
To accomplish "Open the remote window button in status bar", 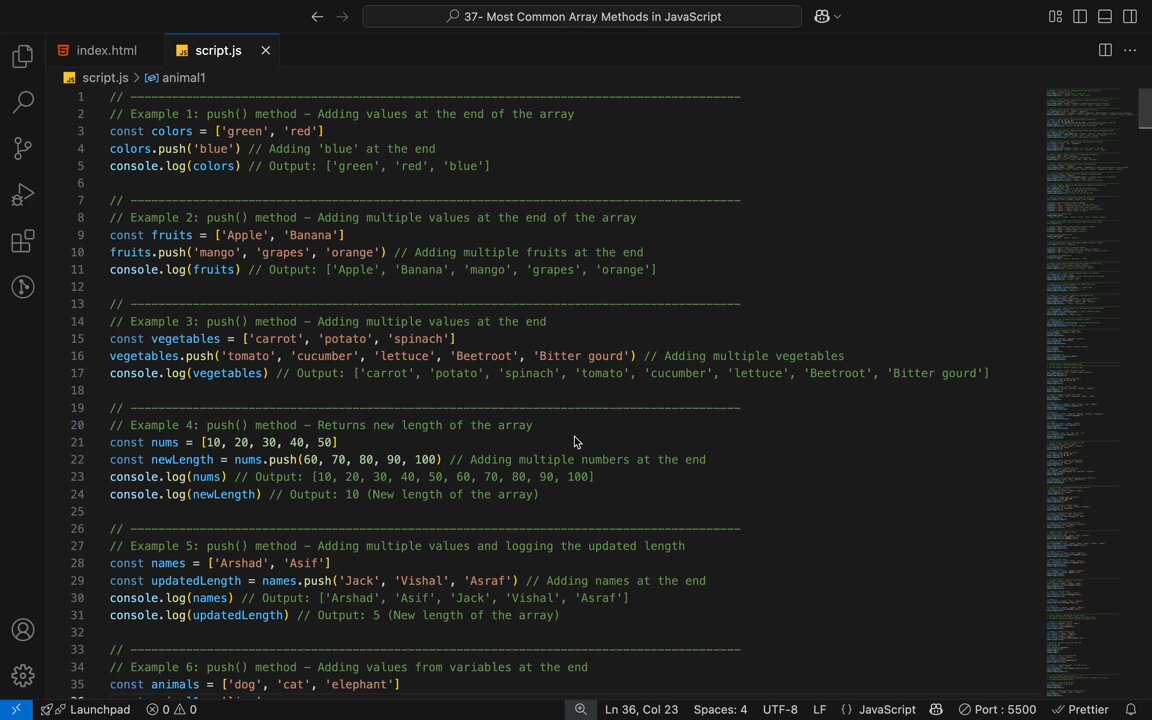I will coord(16,709).
